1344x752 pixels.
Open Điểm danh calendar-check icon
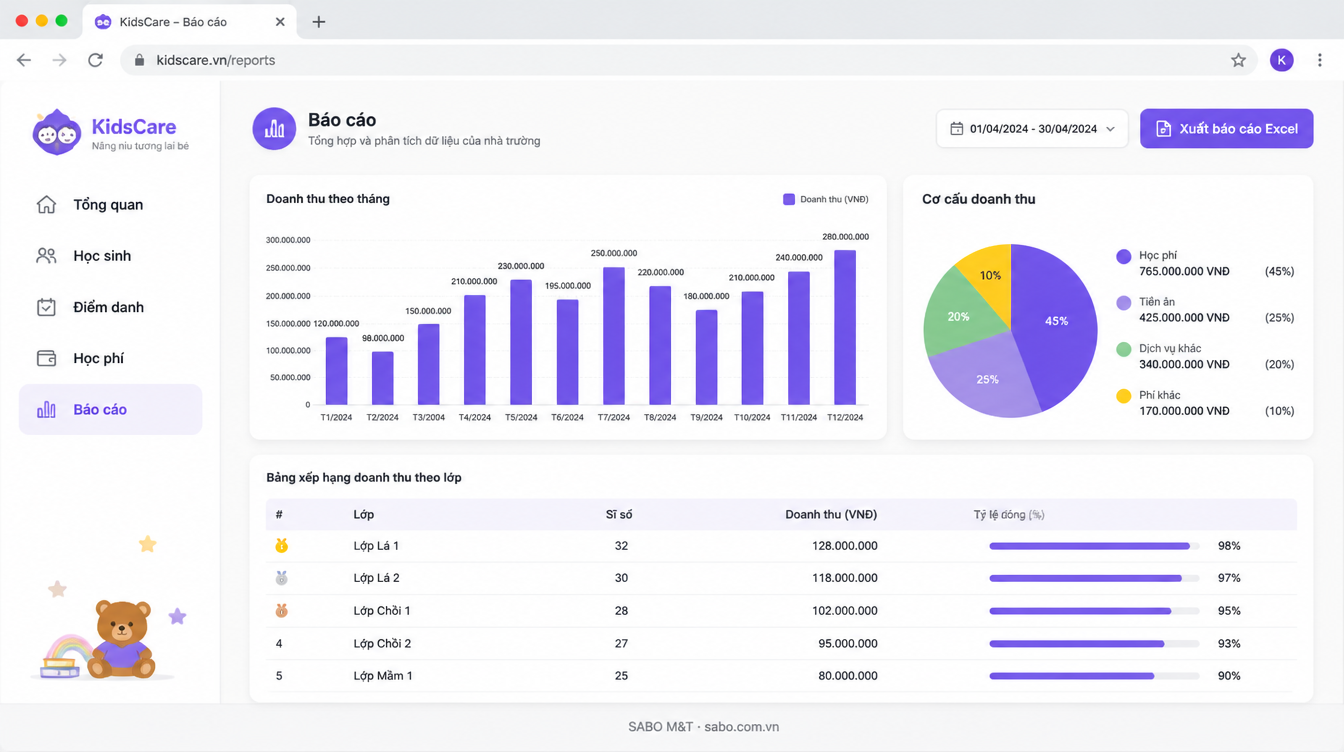coord(46,307)
